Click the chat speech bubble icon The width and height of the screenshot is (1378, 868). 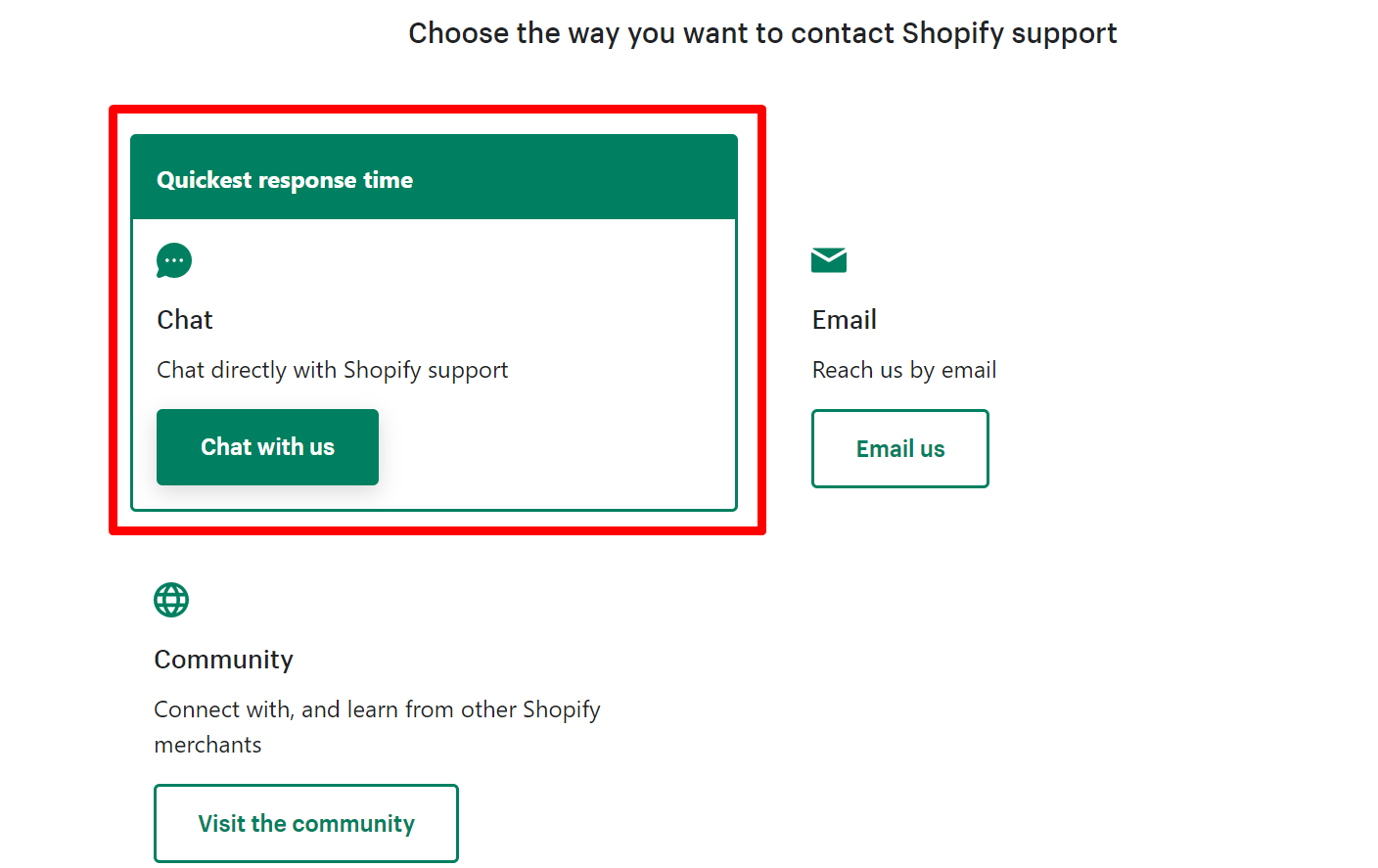tap(174, 260)
